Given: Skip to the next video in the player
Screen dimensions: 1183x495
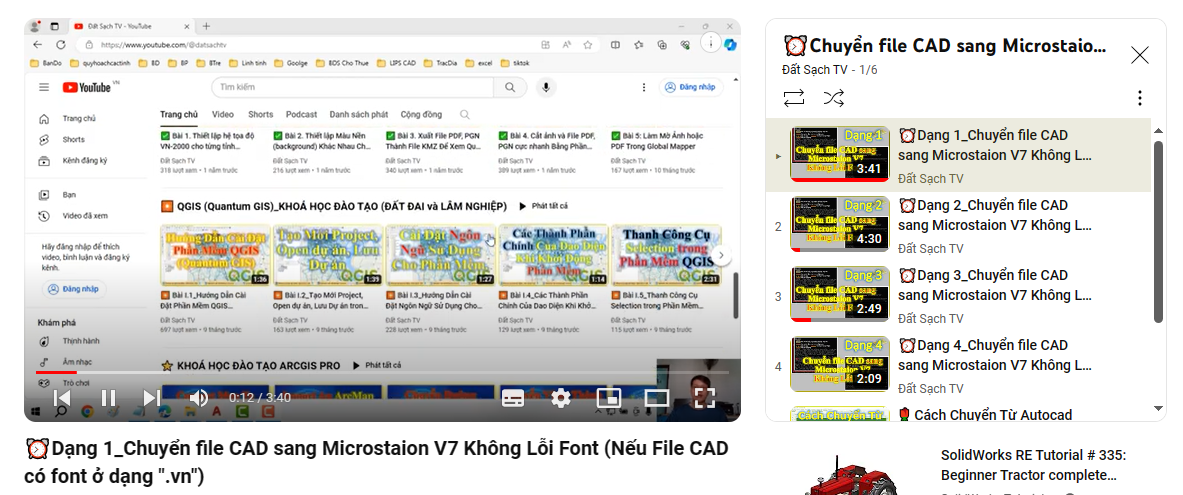Looking at the screenshot, I should tap(152, 398).
